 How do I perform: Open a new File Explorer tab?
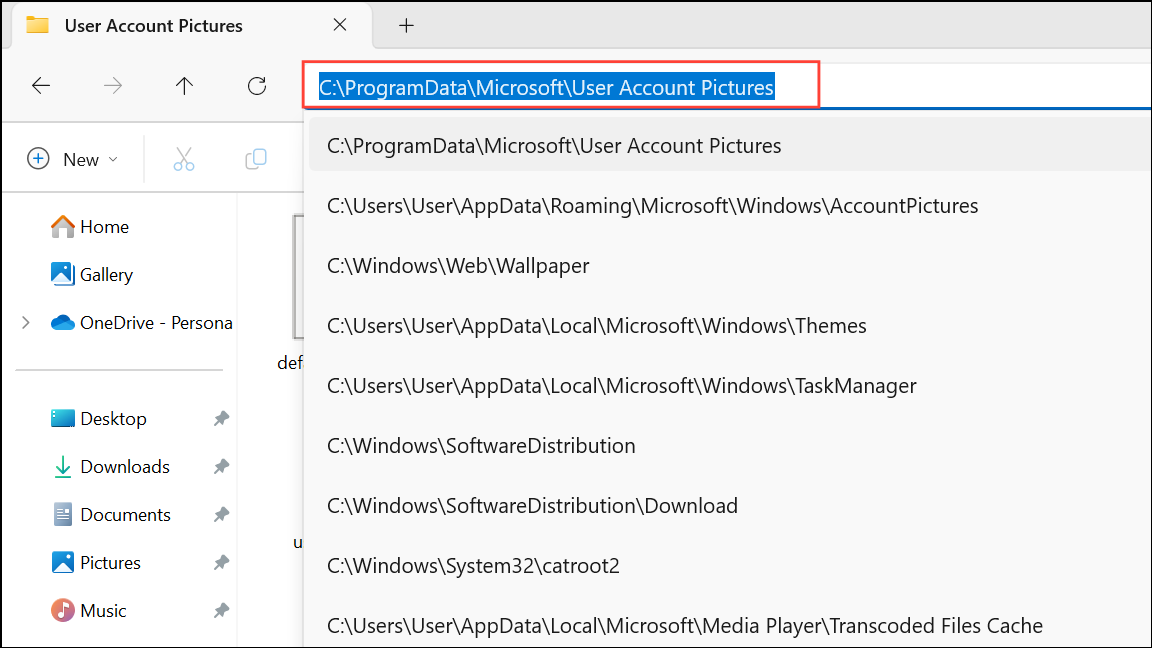tap(406, 25)
